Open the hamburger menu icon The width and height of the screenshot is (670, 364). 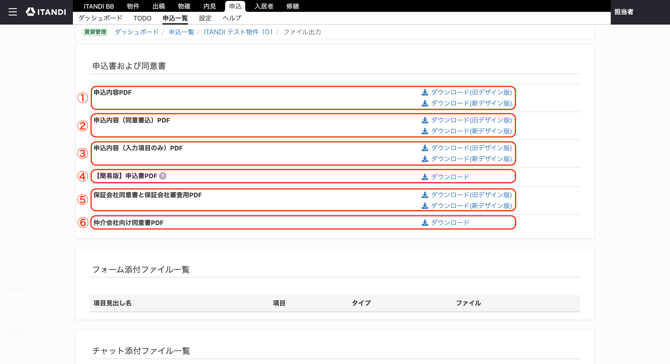[13, 12]
